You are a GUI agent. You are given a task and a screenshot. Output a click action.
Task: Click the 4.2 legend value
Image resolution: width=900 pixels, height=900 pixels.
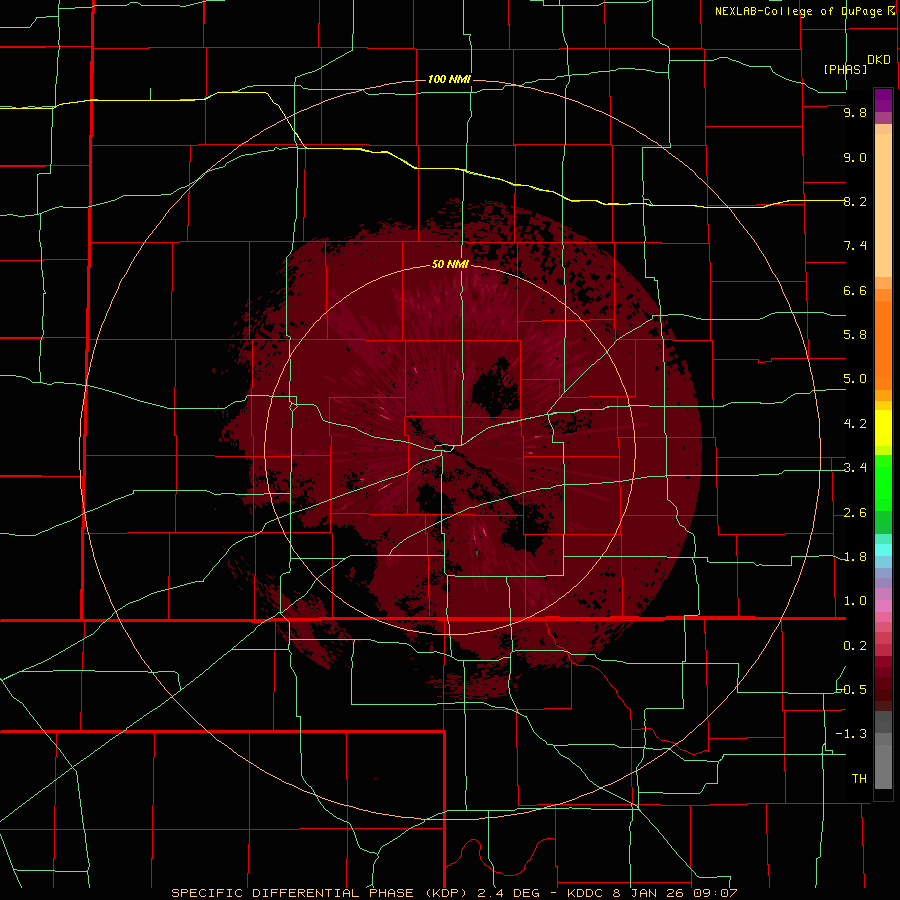pos(855,424)
